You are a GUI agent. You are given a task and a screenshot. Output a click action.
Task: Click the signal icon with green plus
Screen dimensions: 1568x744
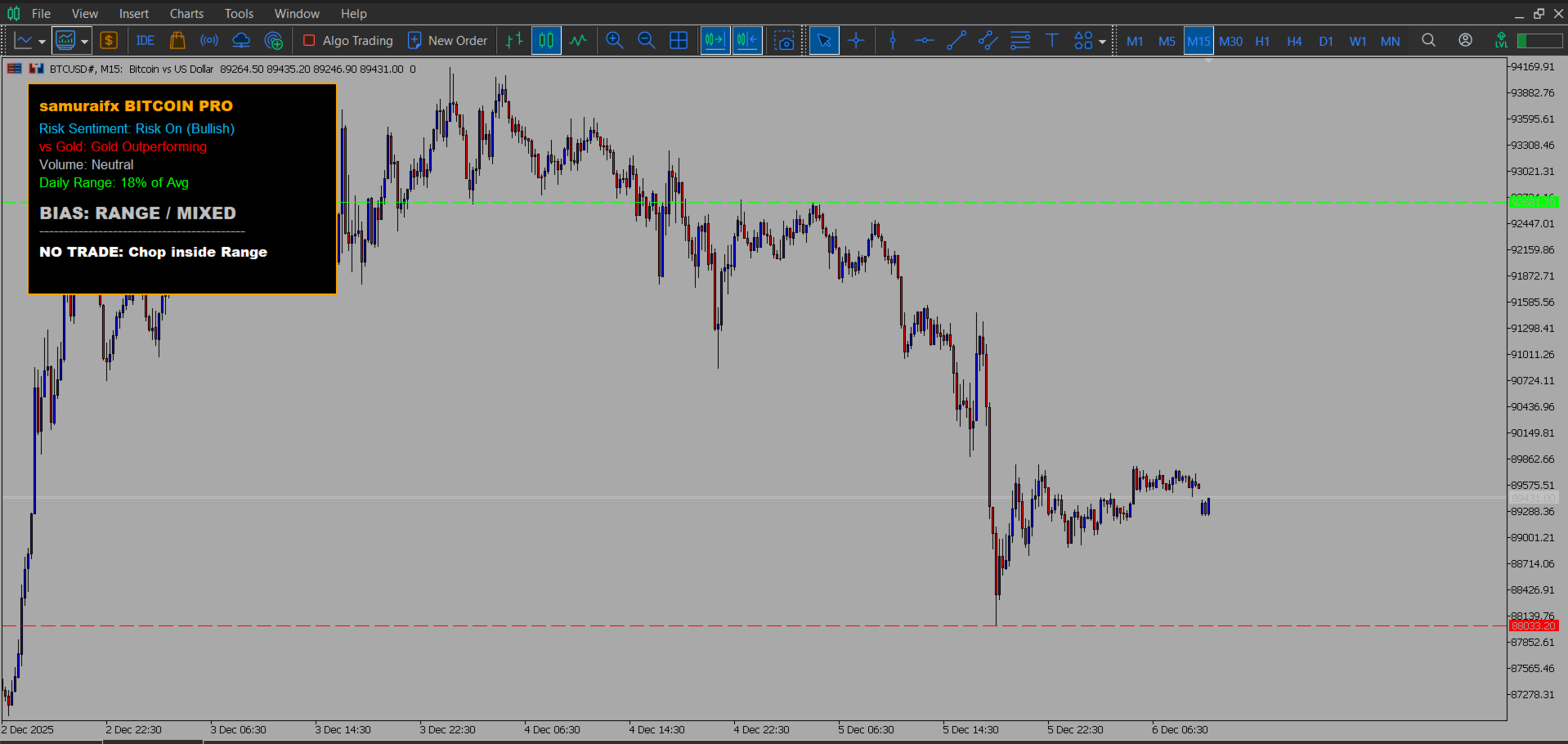click(274, 40)
